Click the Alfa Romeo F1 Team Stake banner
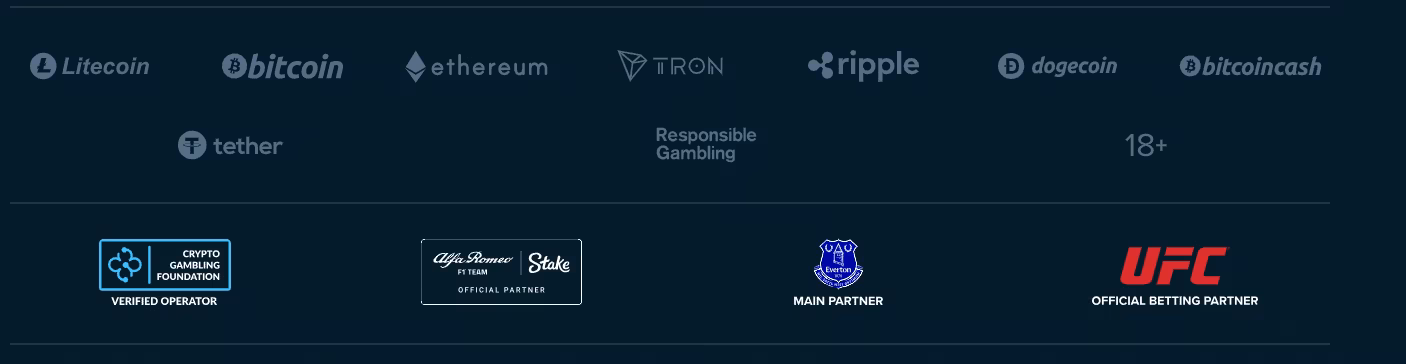The image size is (1406, 364). tap(501, 272)
